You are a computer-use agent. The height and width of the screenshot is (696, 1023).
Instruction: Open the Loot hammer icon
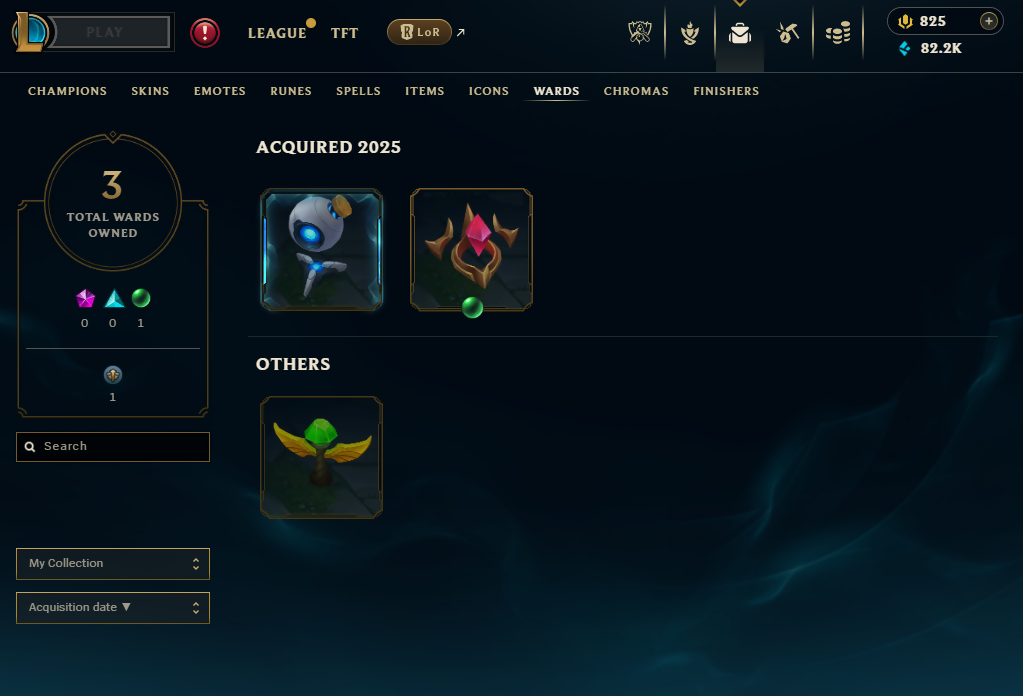click(x=788, y=33)
